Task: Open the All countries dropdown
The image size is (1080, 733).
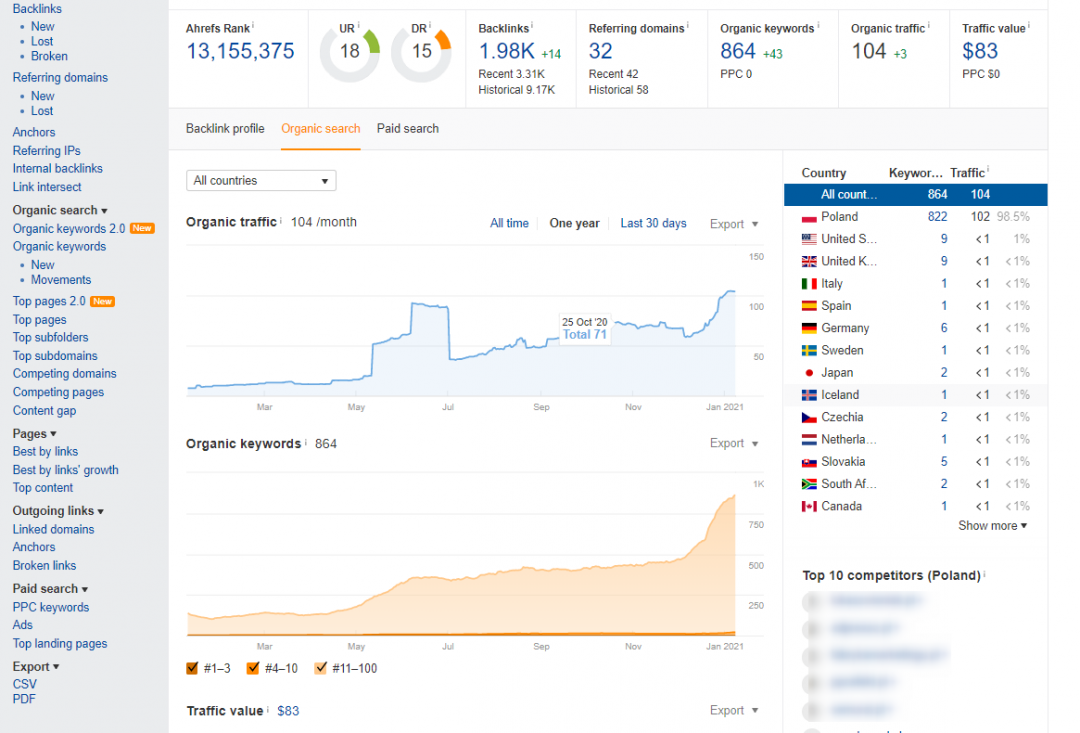Action: point(261,181)
